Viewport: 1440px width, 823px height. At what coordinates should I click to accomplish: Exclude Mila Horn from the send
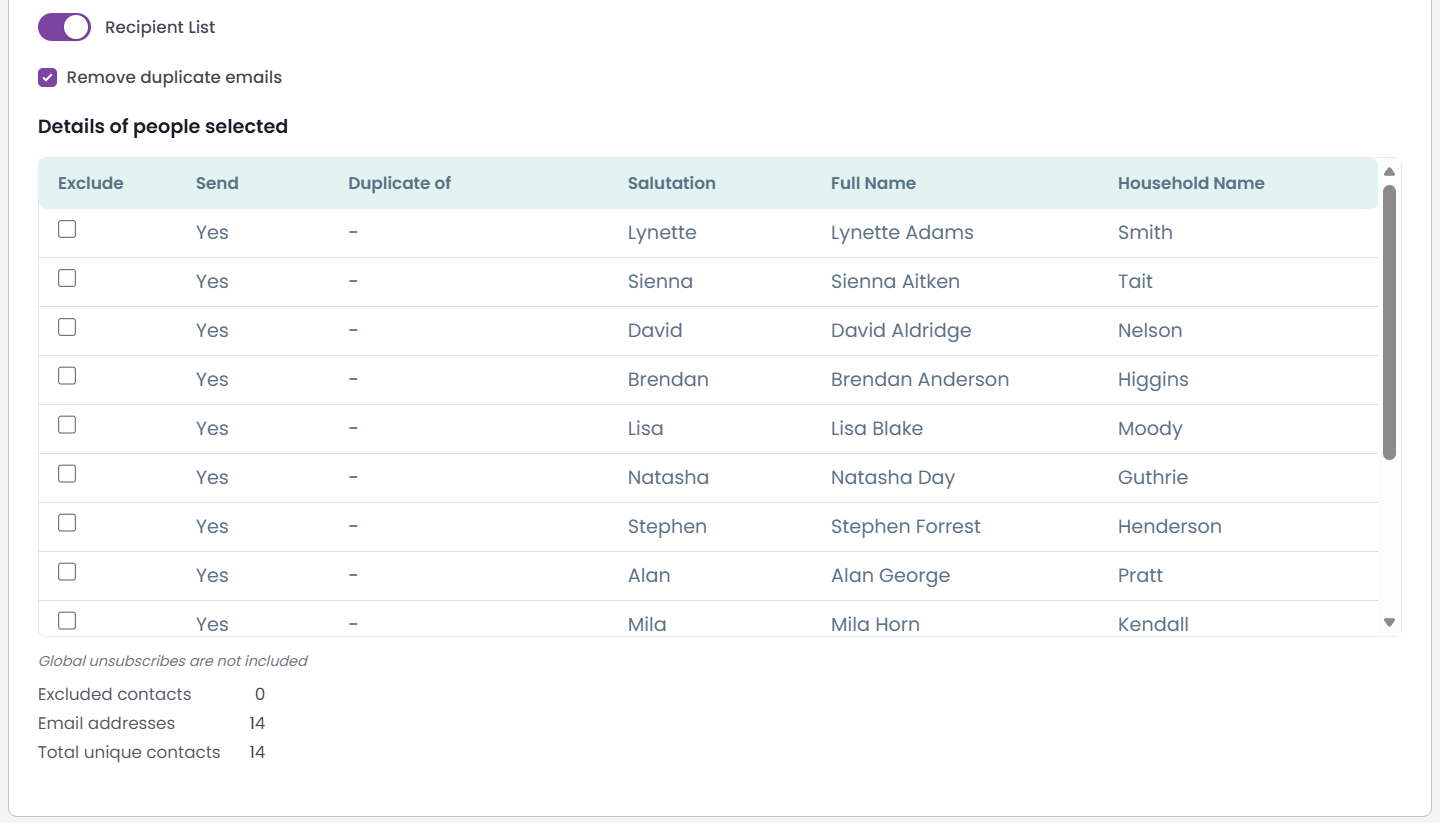click(67, 621)
